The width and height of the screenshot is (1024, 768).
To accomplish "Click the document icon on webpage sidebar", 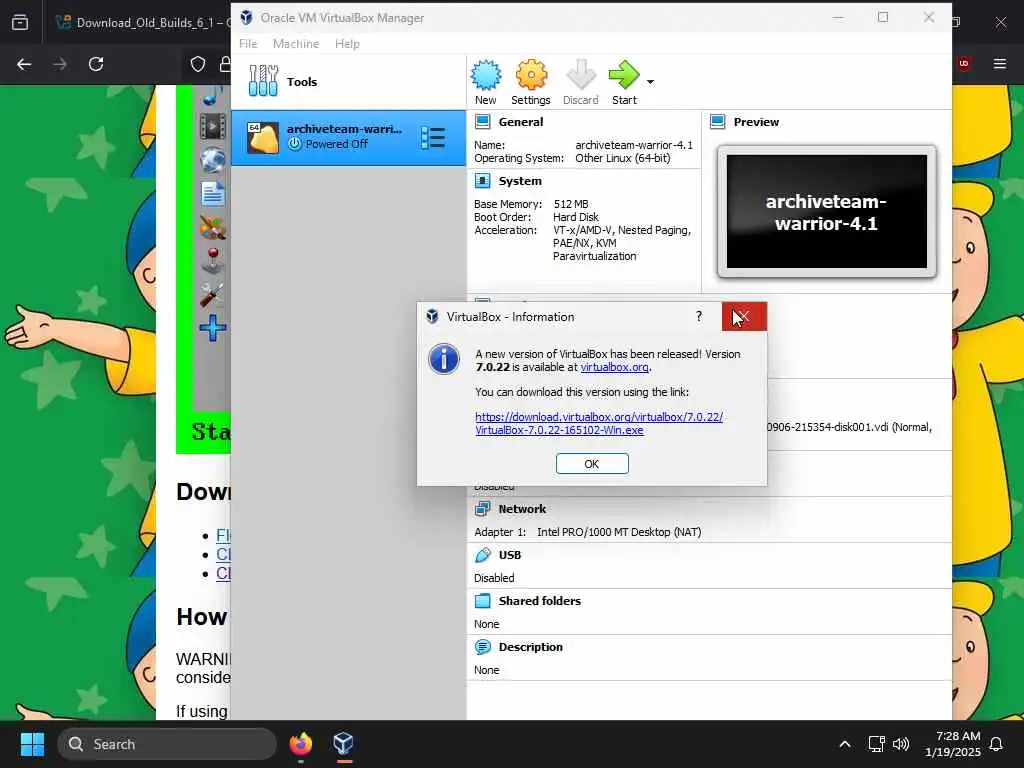I will [x=213, y=194].
